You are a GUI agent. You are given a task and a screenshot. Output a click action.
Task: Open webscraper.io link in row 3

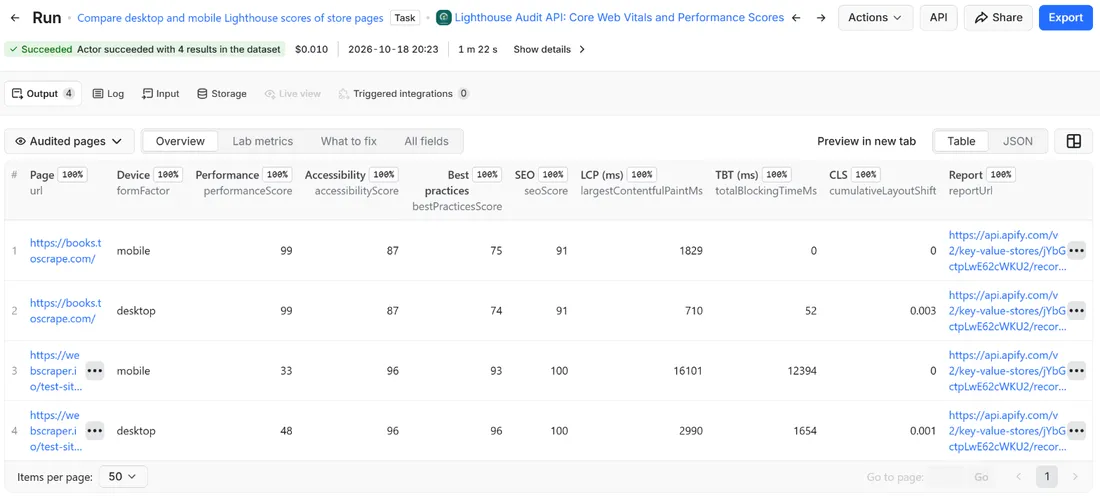55,371
